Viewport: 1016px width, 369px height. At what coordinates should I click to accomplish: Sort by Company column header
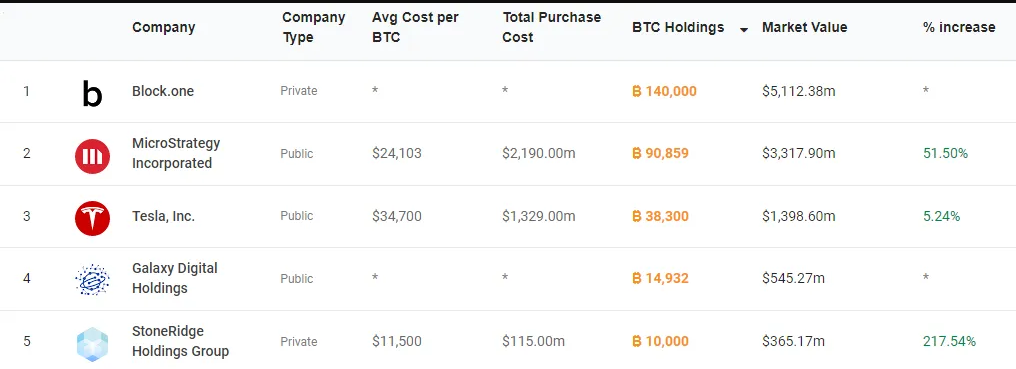[x=163, y=27]
